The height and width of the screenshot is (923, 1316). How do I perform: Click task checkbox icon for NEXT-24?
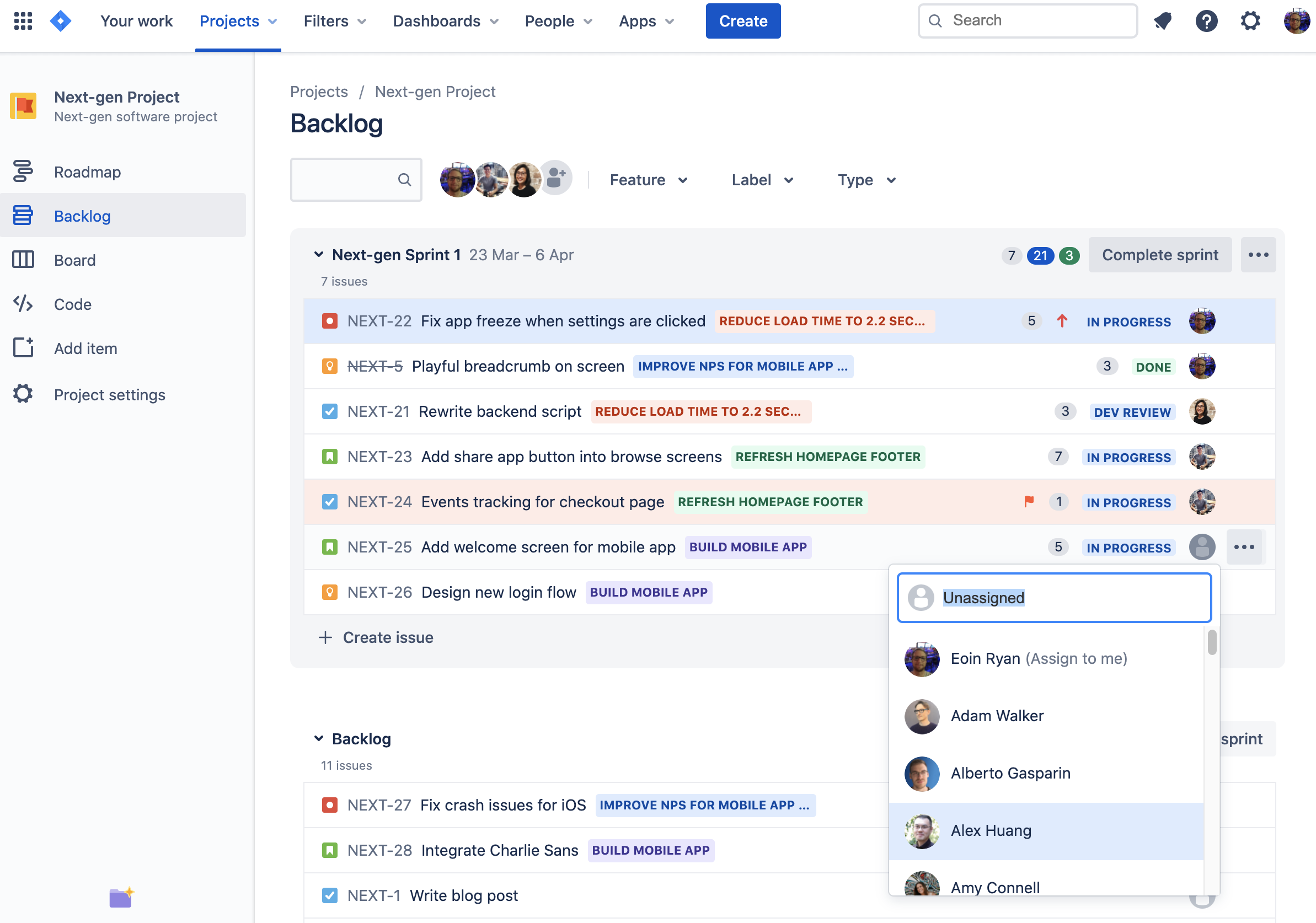(330, 502)
